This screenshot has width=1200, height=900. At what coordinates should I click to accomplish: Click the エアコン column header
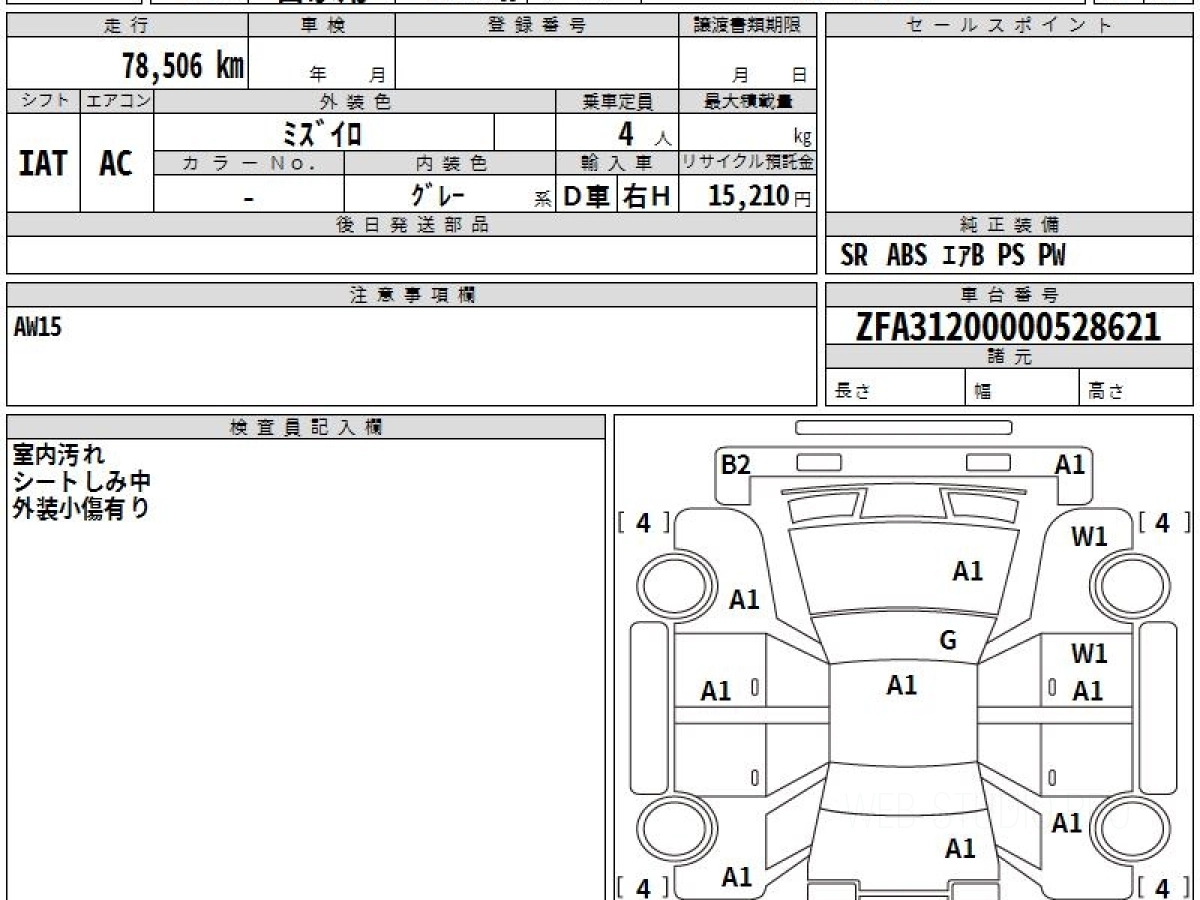117,101
